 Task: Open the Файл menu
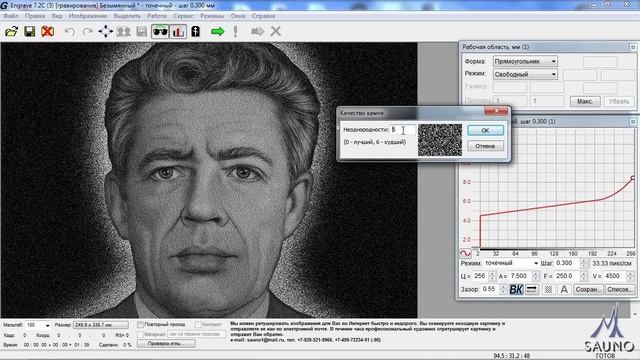[11, 16]
